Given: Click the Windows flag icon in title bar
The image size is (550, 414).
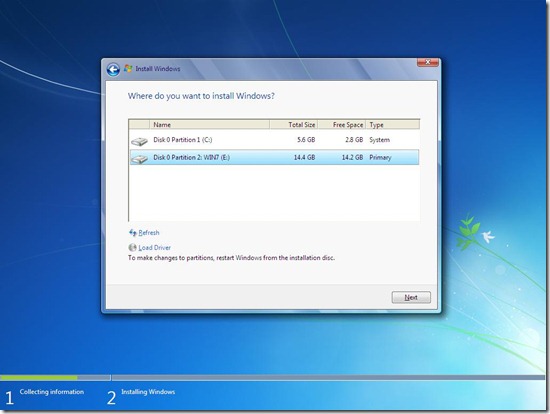Looking at the screenshot, I should tap(128, 68).
